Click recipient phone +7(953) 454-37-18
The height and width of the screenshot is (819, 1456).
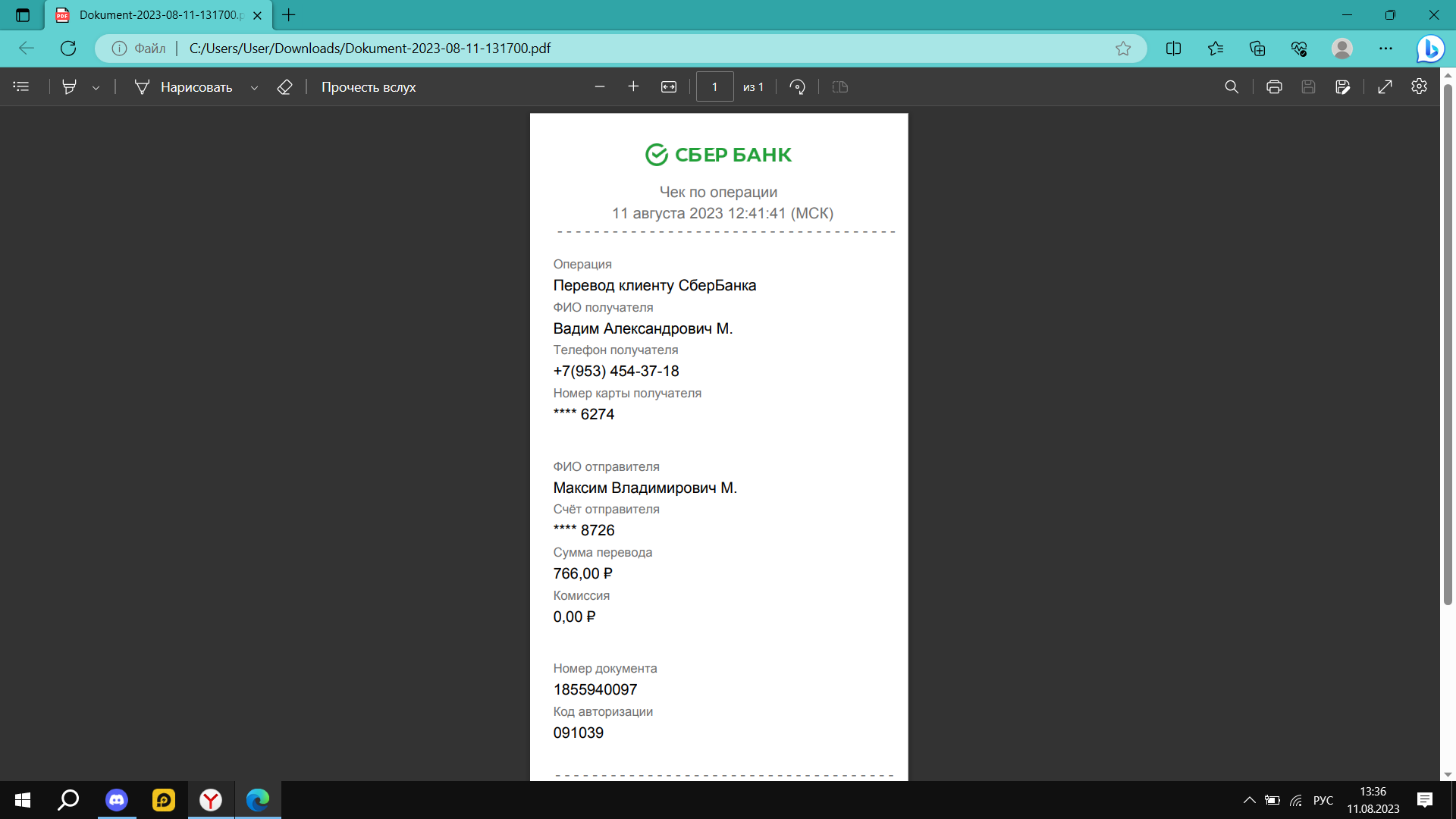click(x=616, y=371)
